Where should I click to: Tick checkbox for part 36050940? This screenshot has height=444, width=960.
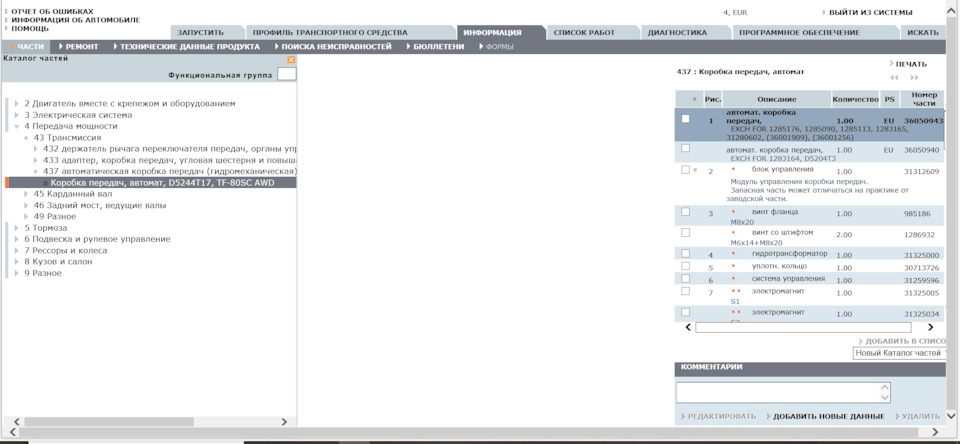point(686,148)
